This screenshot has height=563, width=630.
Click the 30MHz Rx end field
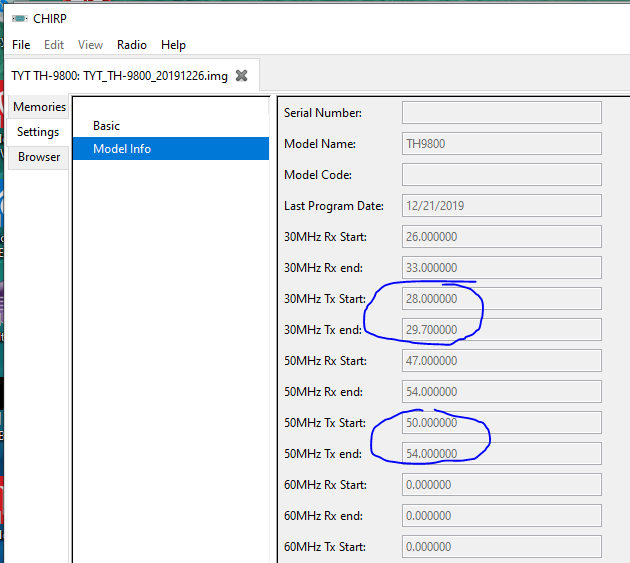point(501,267)
